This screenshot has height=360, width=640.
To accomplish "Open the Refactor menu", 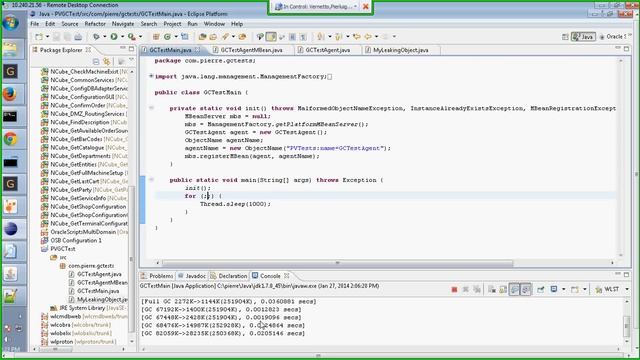I will 95,24.
